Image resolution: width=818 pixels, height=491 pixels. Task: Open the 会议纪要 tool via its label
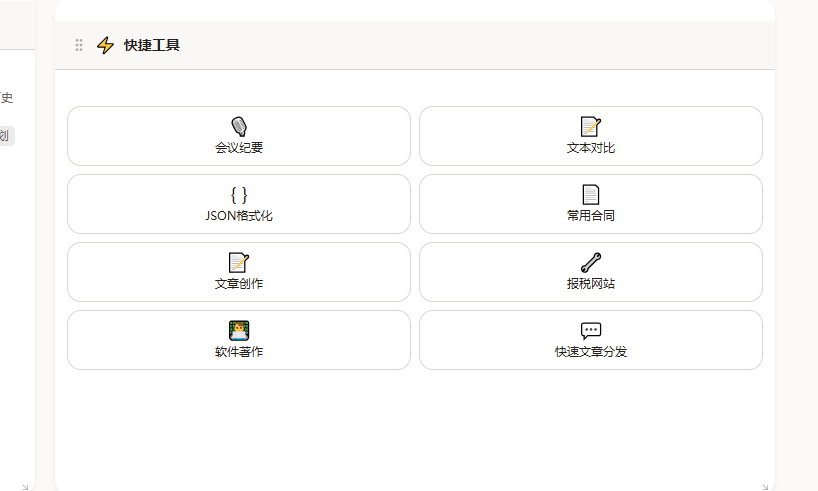click(x=239, y=148)
